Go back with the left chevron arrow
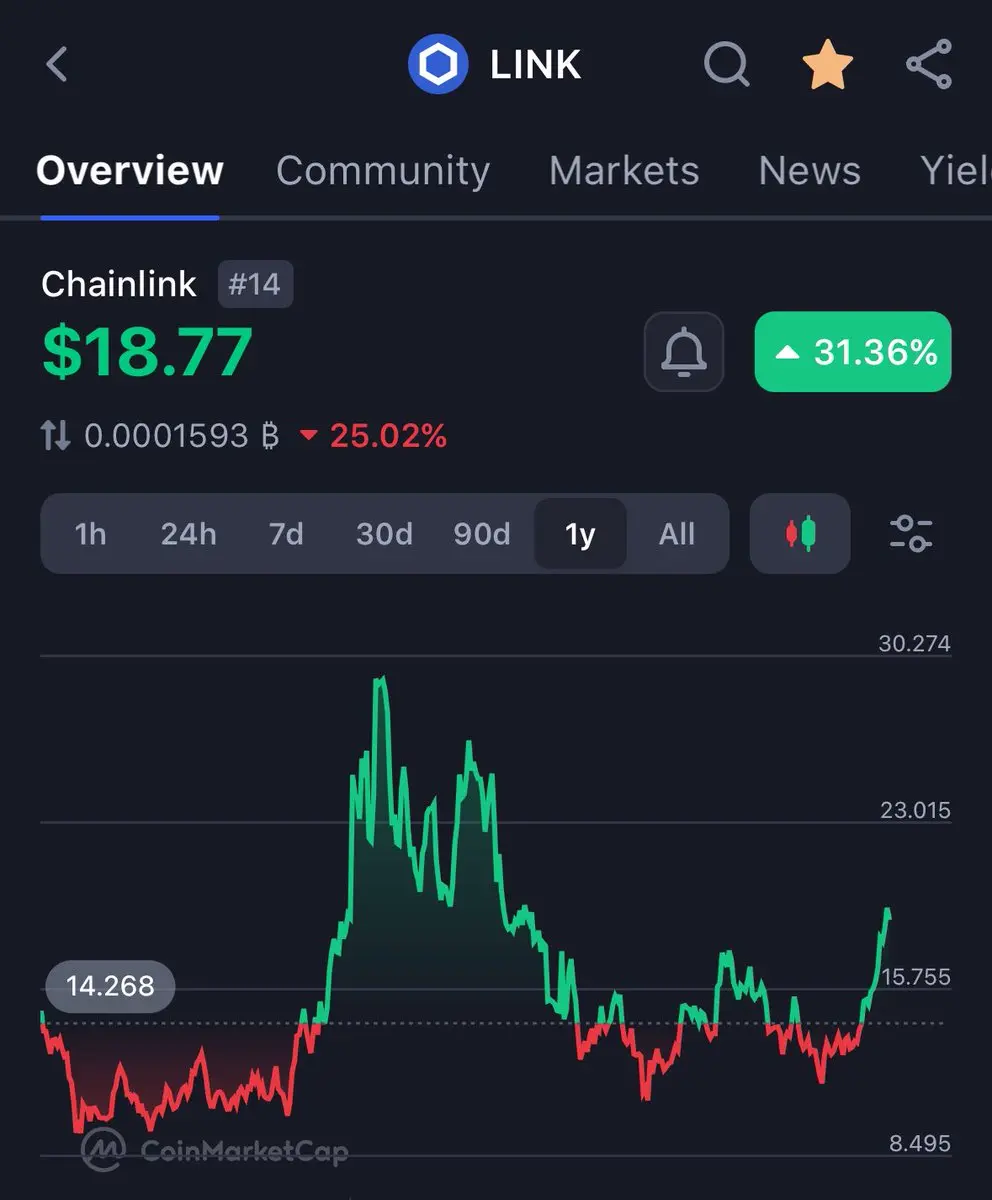The height and width of the screenshot is (1200, 992). 57,66
